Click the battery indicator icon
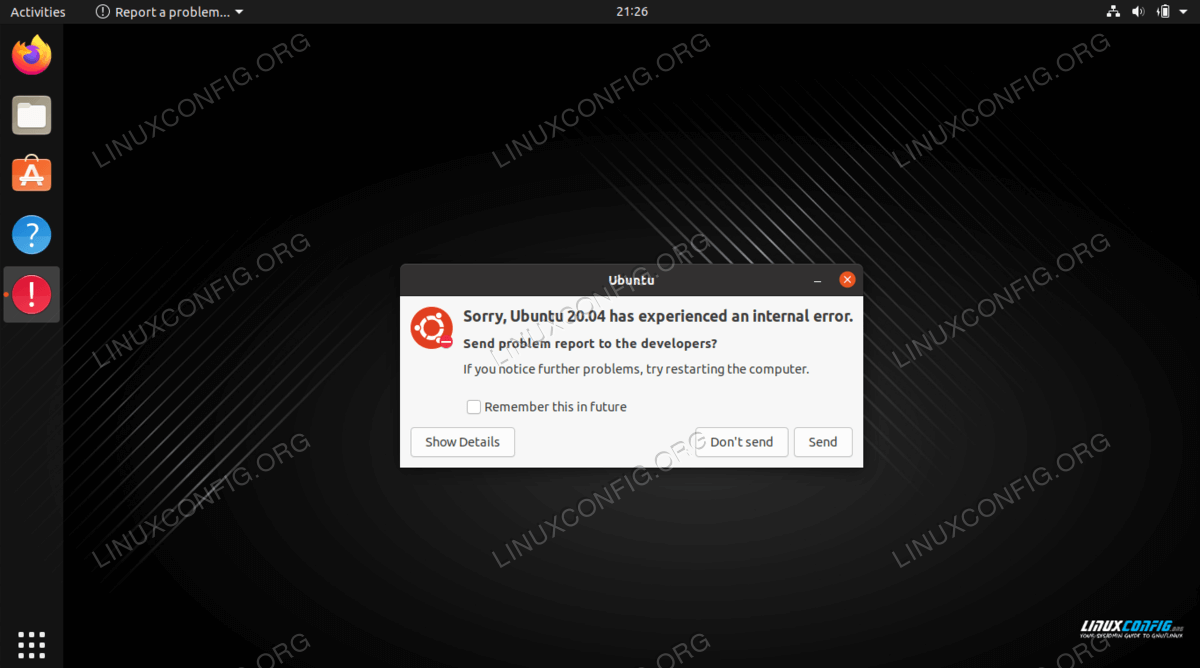The width and height of the screenshot is (1200, 668). click(1163, 12)
